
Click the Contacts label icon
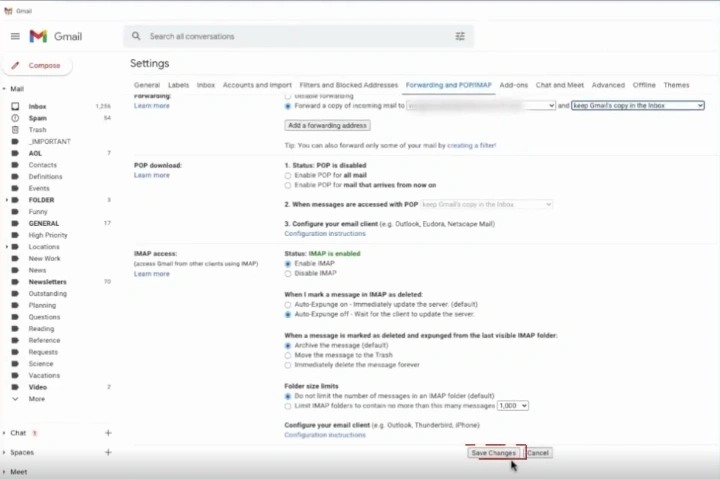15,164
